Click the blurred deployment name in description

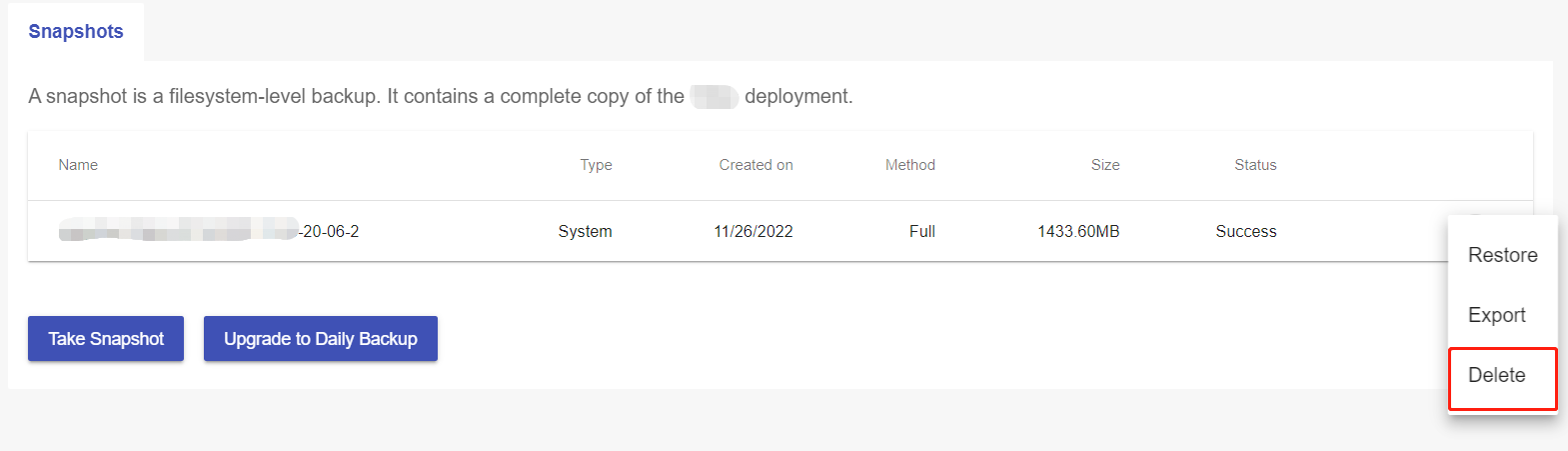714,97
